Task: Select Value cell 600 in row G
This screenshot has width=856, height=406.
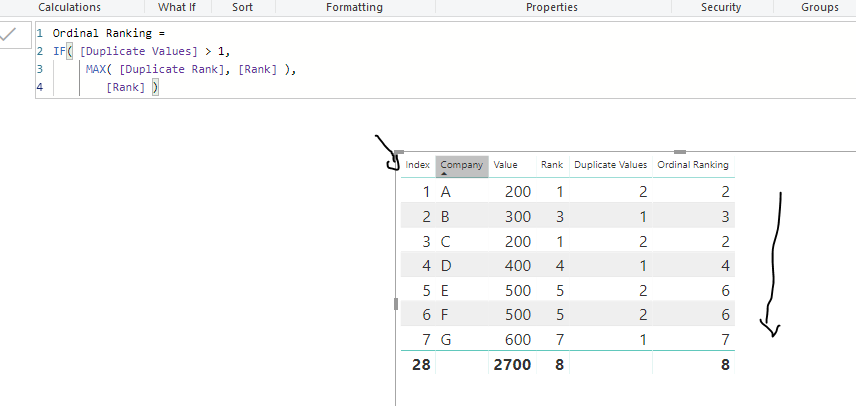Action: pos(518,339)
